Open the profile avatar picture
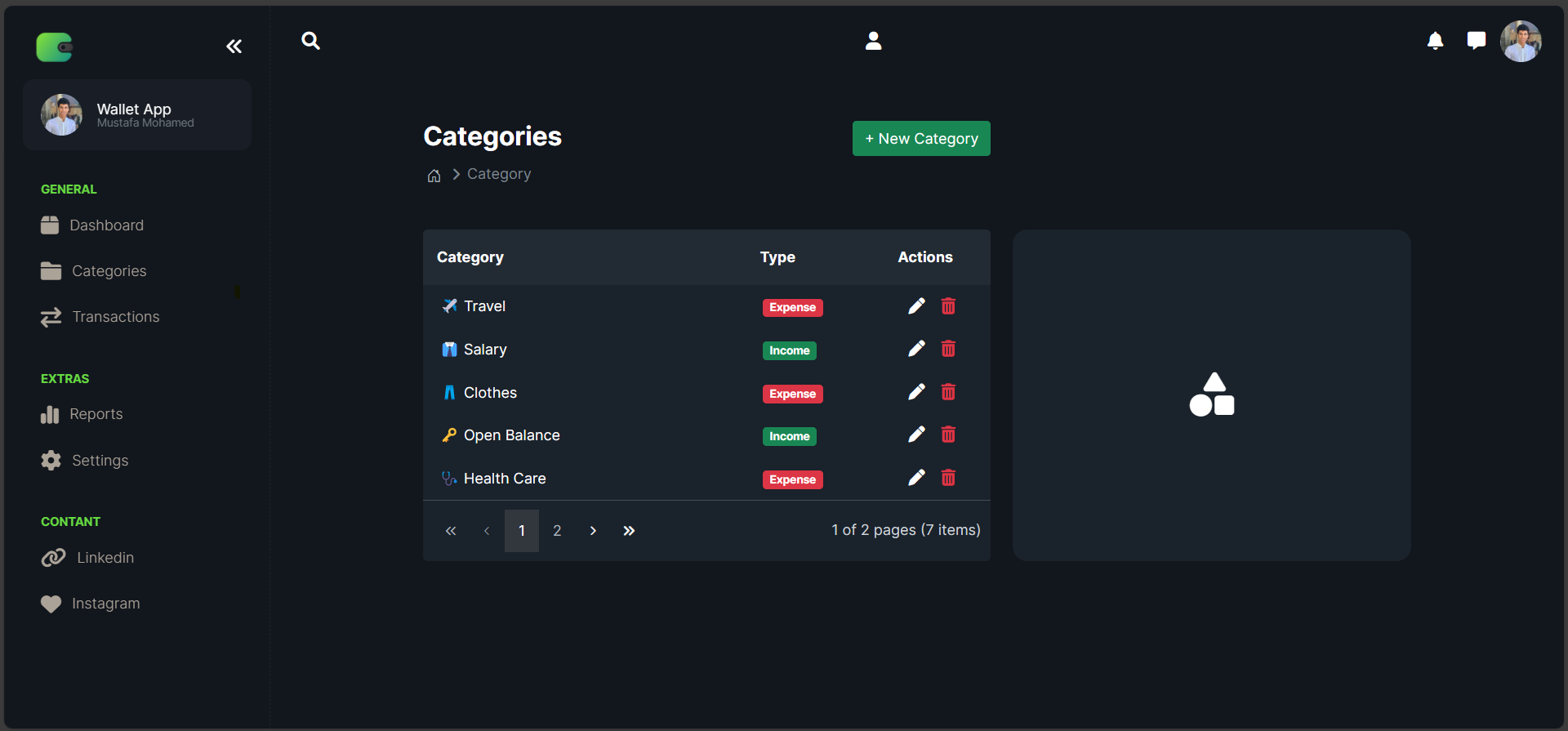 (1521, 41)
